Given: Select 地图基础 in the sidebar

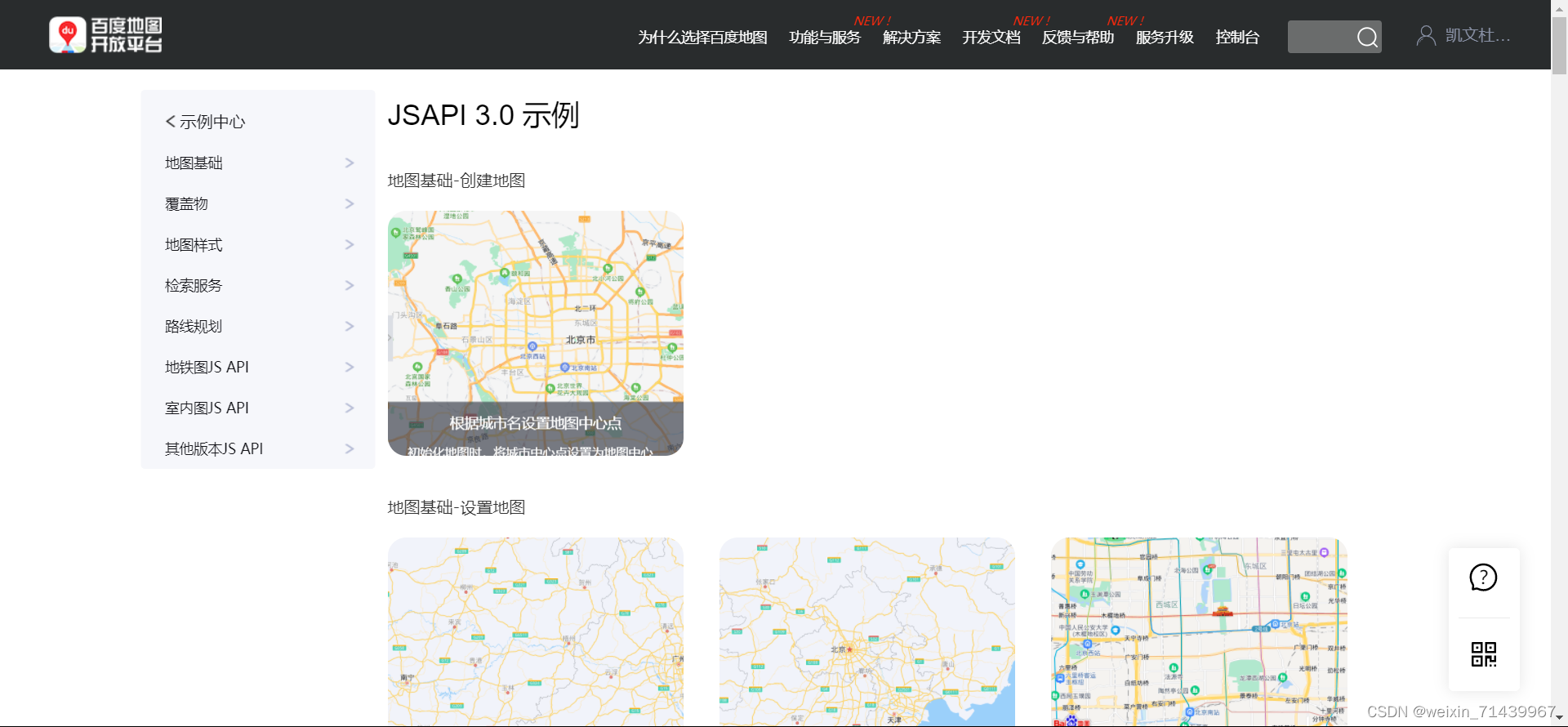Looking at the screenshot, I should click(194, 163).
